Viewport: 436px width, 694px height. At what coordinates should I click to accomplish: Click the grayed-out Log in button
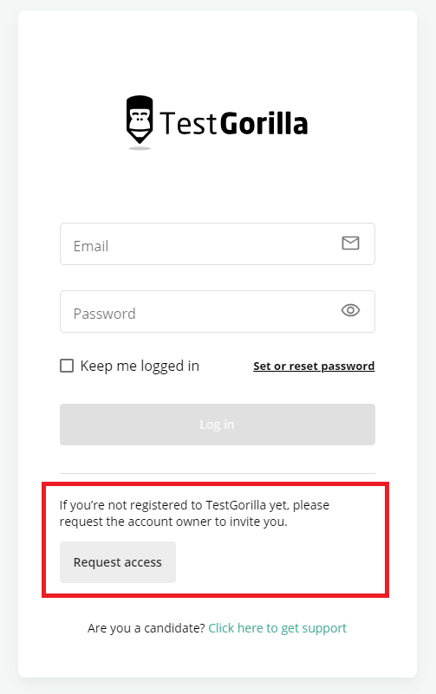217,424
